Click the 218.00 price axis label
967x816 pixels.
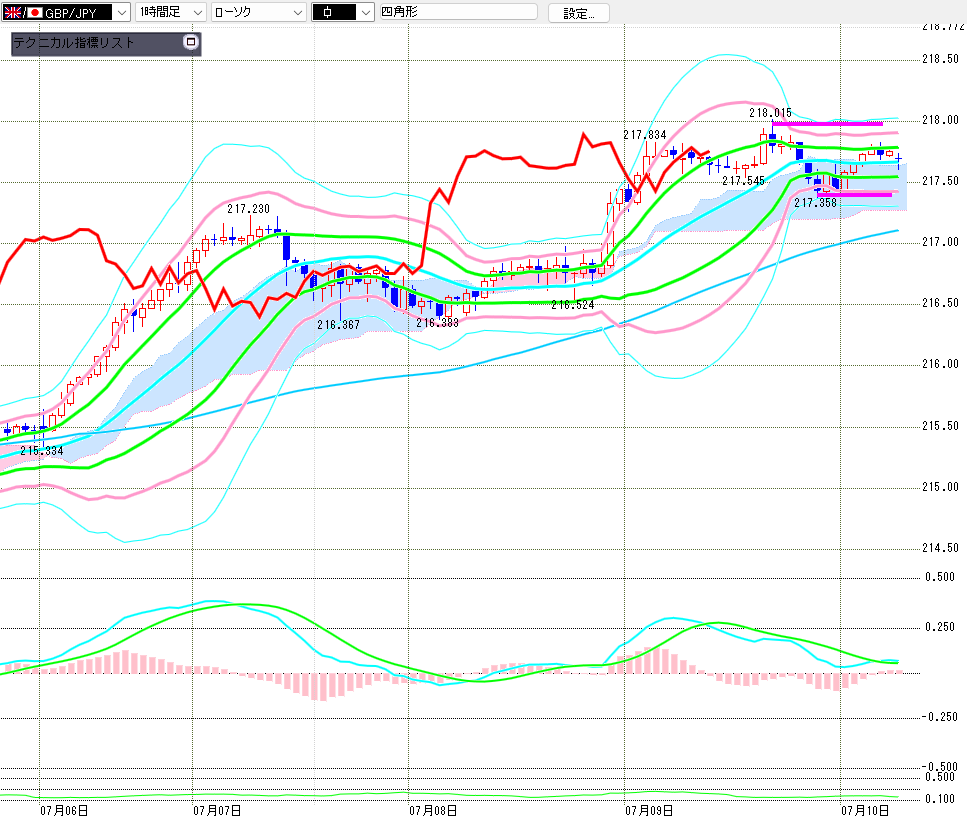click(940, 120)
